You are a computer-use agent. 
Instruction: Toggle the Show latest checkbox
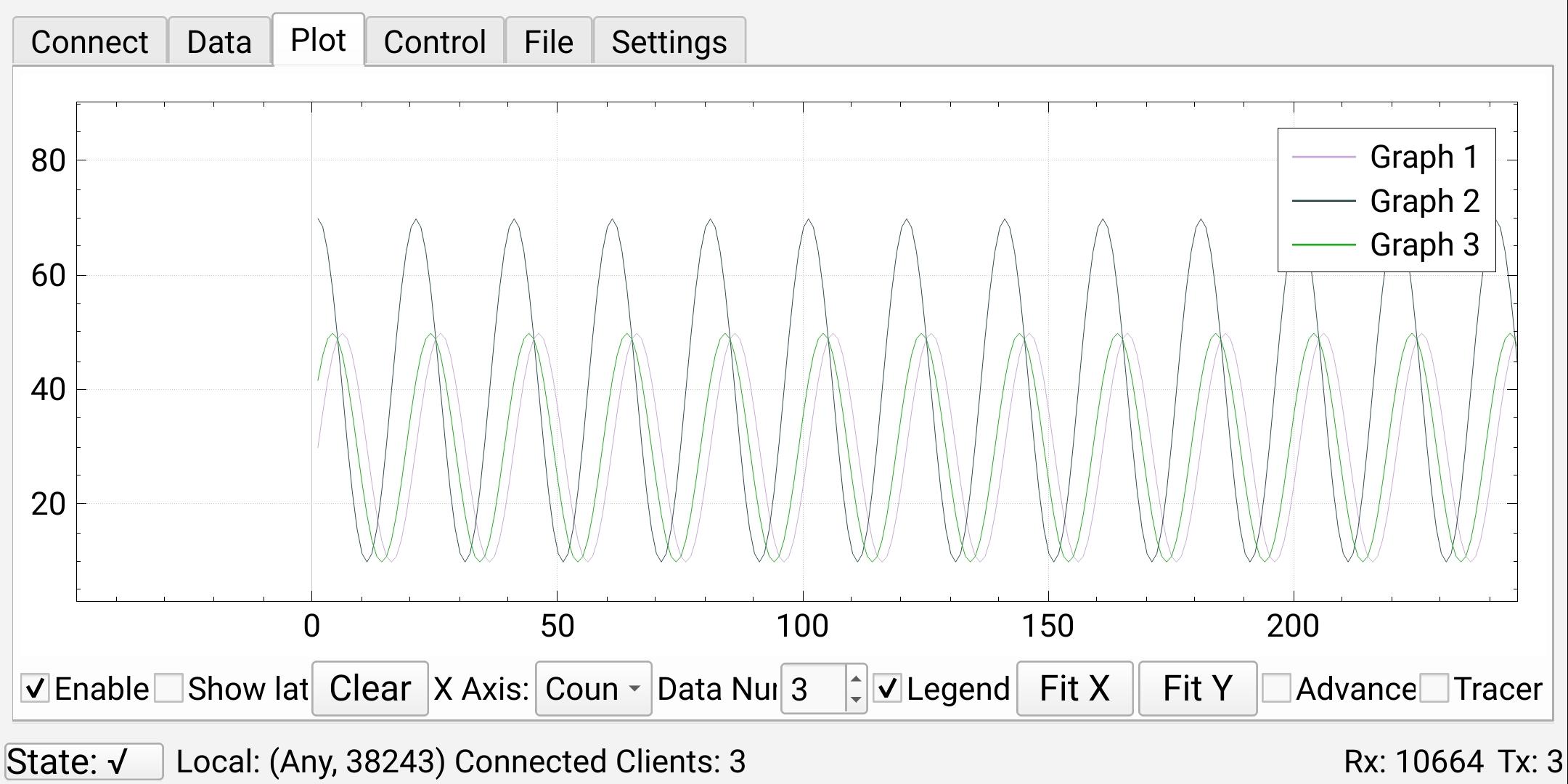[x=169, y=688]
